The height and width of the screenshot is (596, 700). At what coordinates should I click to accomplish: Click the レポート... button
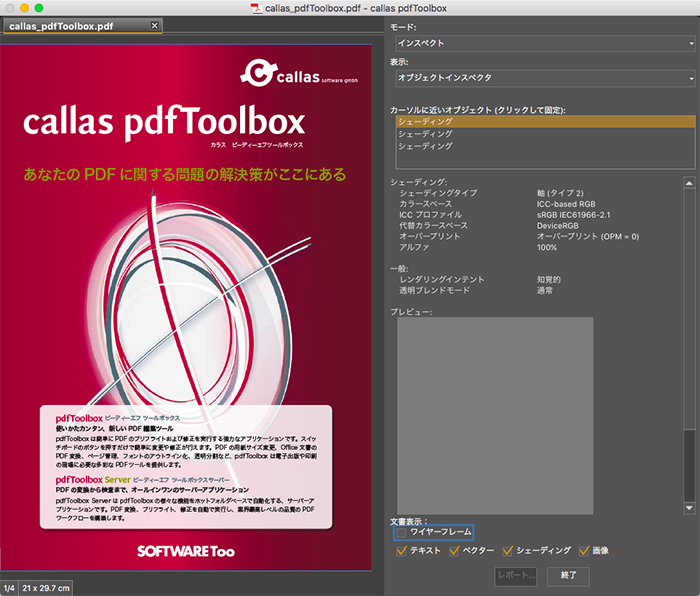point(516,576)
